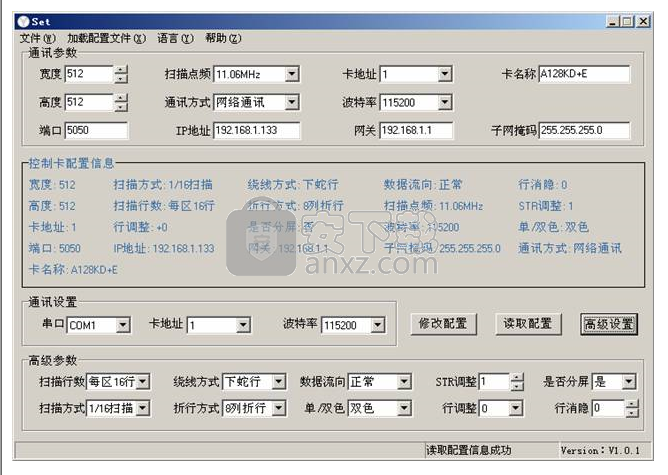Click the 宽度 input field showing 512
668x475 pixels.
pos(89,74)
